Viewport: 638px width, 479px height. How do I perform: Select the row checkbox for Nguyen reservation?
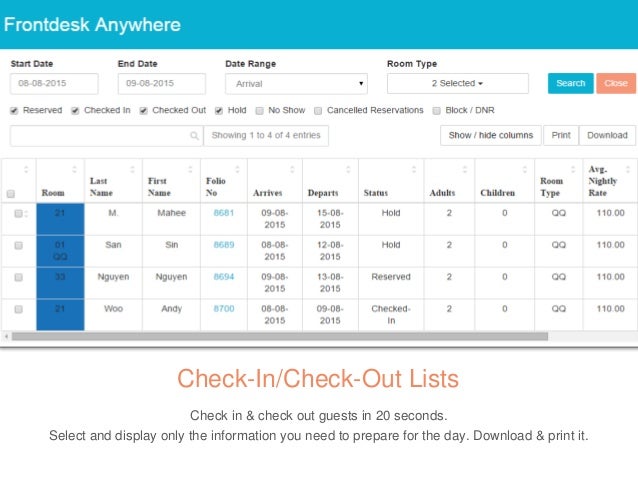[x=18, y=277]
